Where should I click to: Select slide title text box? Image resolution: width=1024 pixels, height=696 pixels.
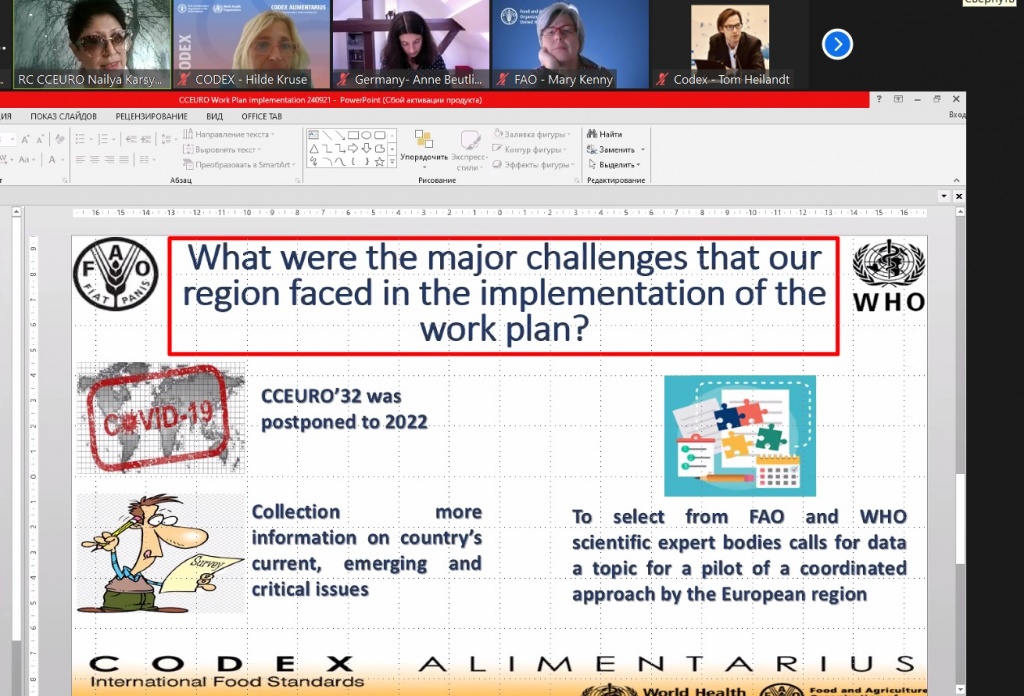point(504,296)
